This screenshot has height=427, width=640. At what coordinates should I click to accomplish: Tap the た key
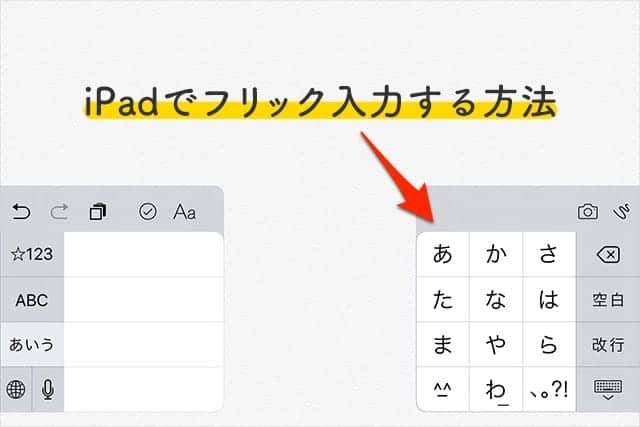point(443,300)
